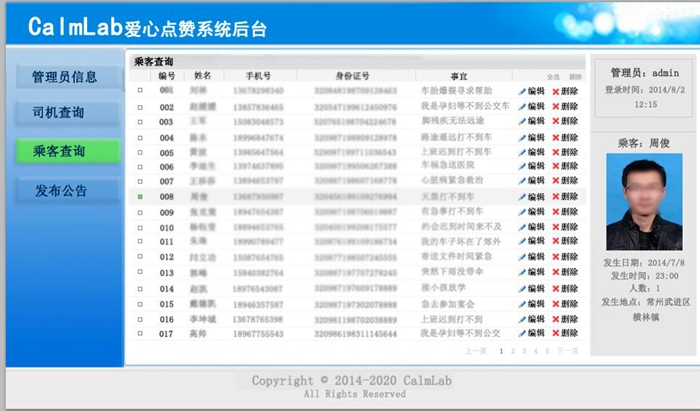This screenshot has width=700, height=411.
Task: Go to the 下一页 next page link
Action: pyautogui.click(x=568, y=351)
